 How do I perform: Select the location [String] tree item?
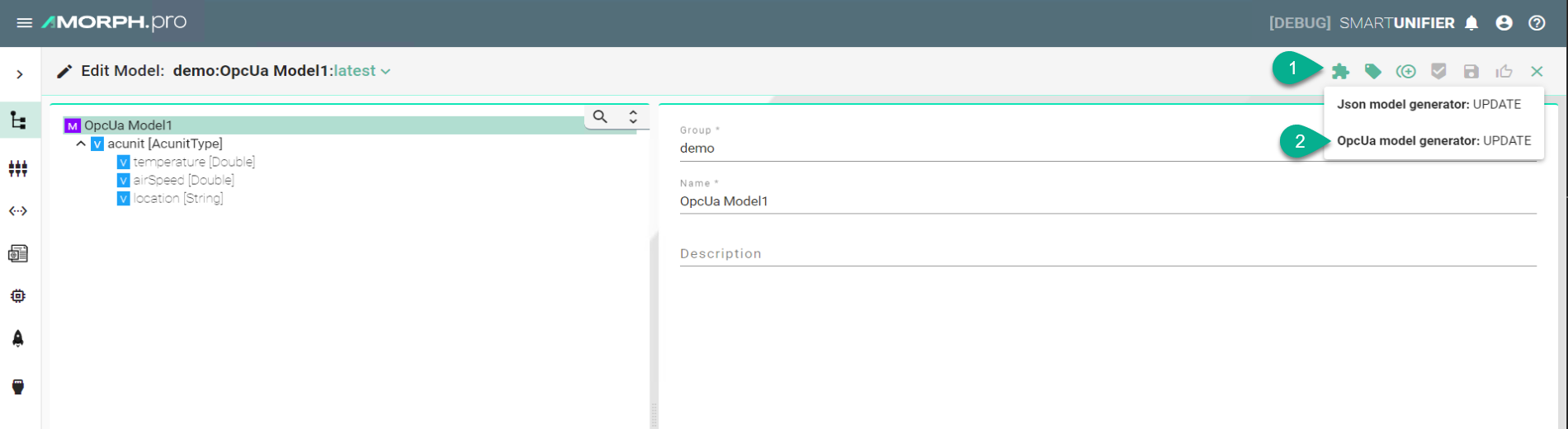(177, 198)
